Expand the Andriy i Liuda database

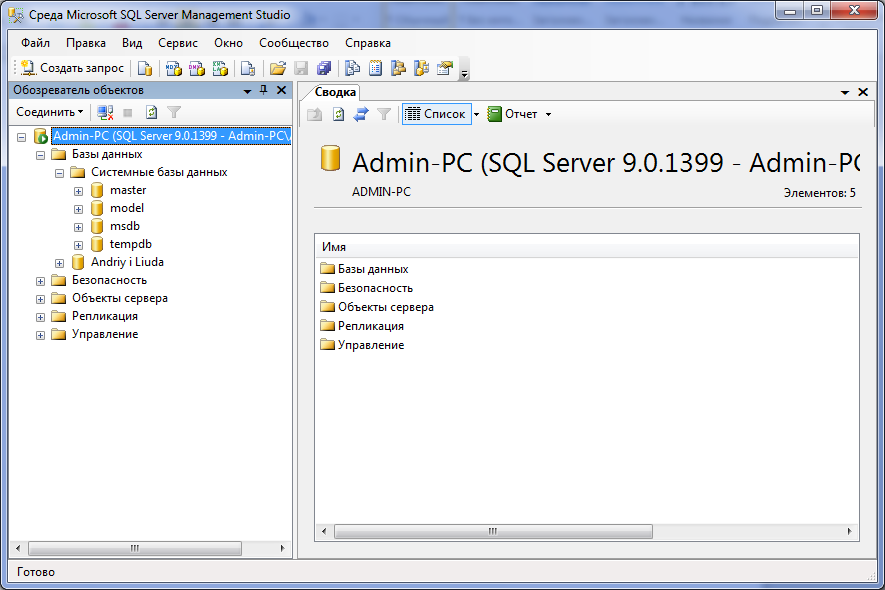click(59, 264)
